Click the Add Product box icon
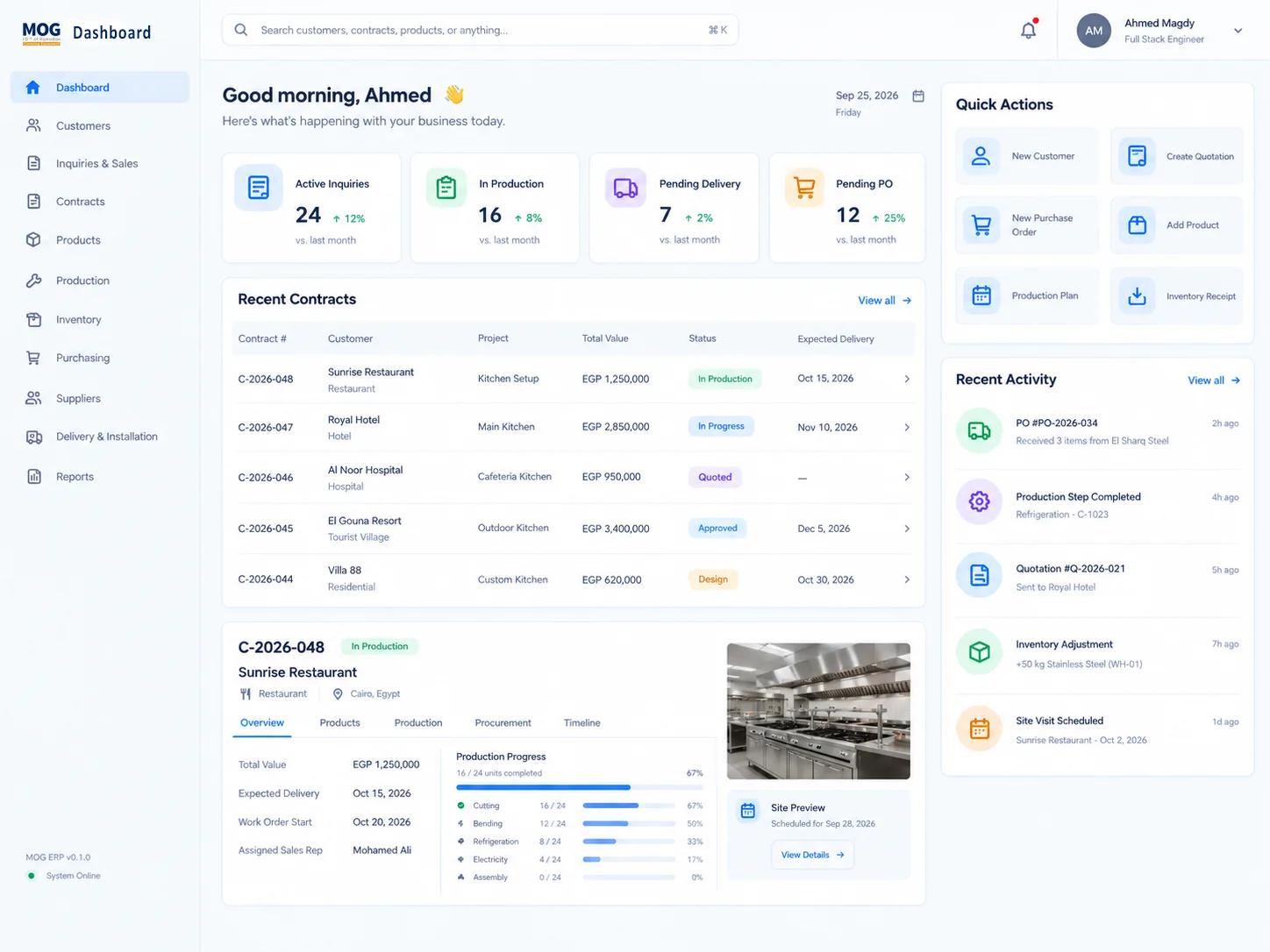The height and width of the screenshot is (952, 1270). pos(1137,225)
